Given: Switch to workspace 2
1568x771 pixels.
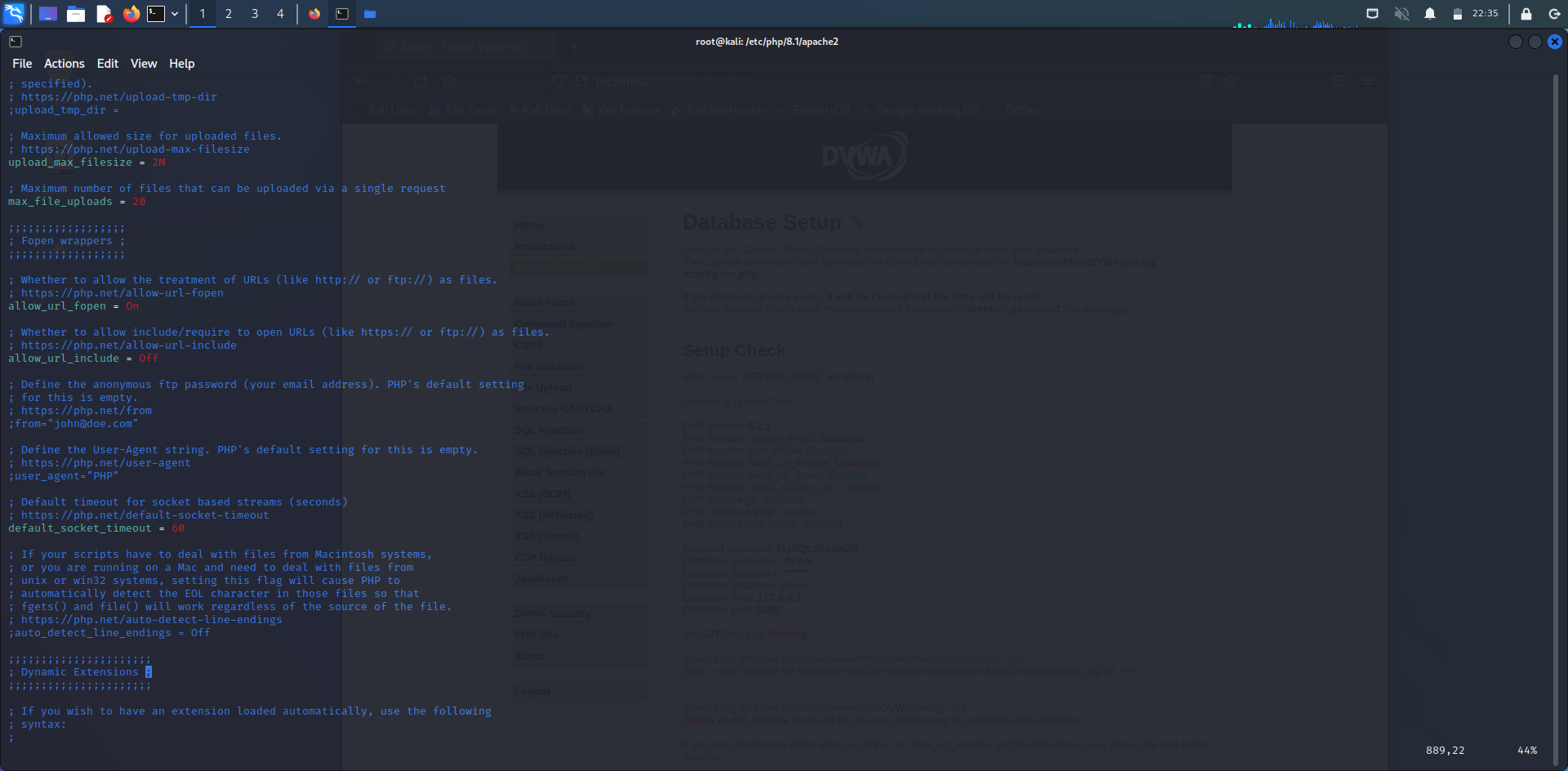Looking at the screenshot, I should click(229, 14).
